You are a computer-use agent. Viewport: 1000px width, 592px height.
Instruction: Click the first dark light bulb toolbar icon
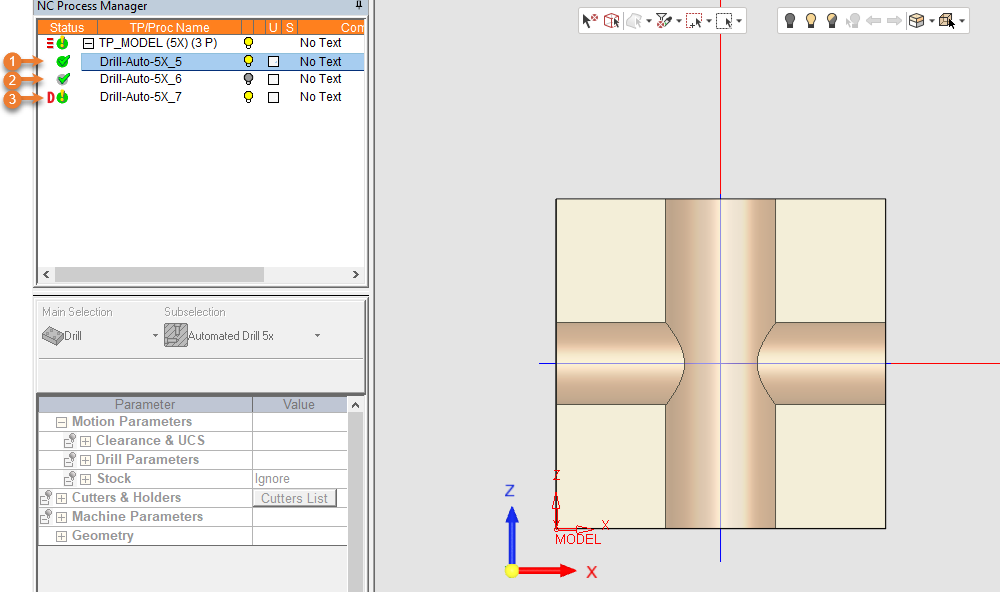point(789,20)
